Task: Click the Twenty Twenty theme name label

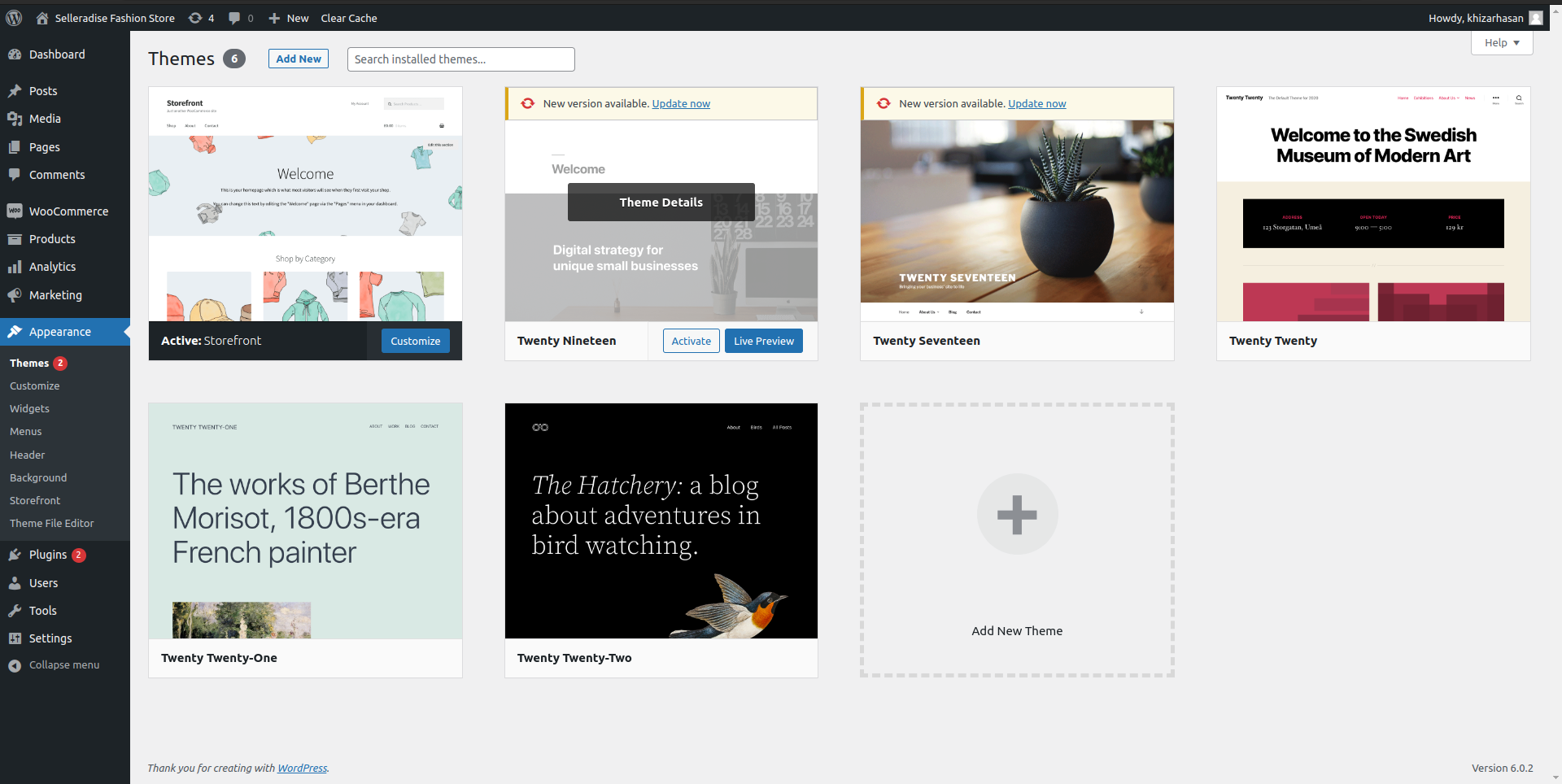Action: click(1273, 341)
